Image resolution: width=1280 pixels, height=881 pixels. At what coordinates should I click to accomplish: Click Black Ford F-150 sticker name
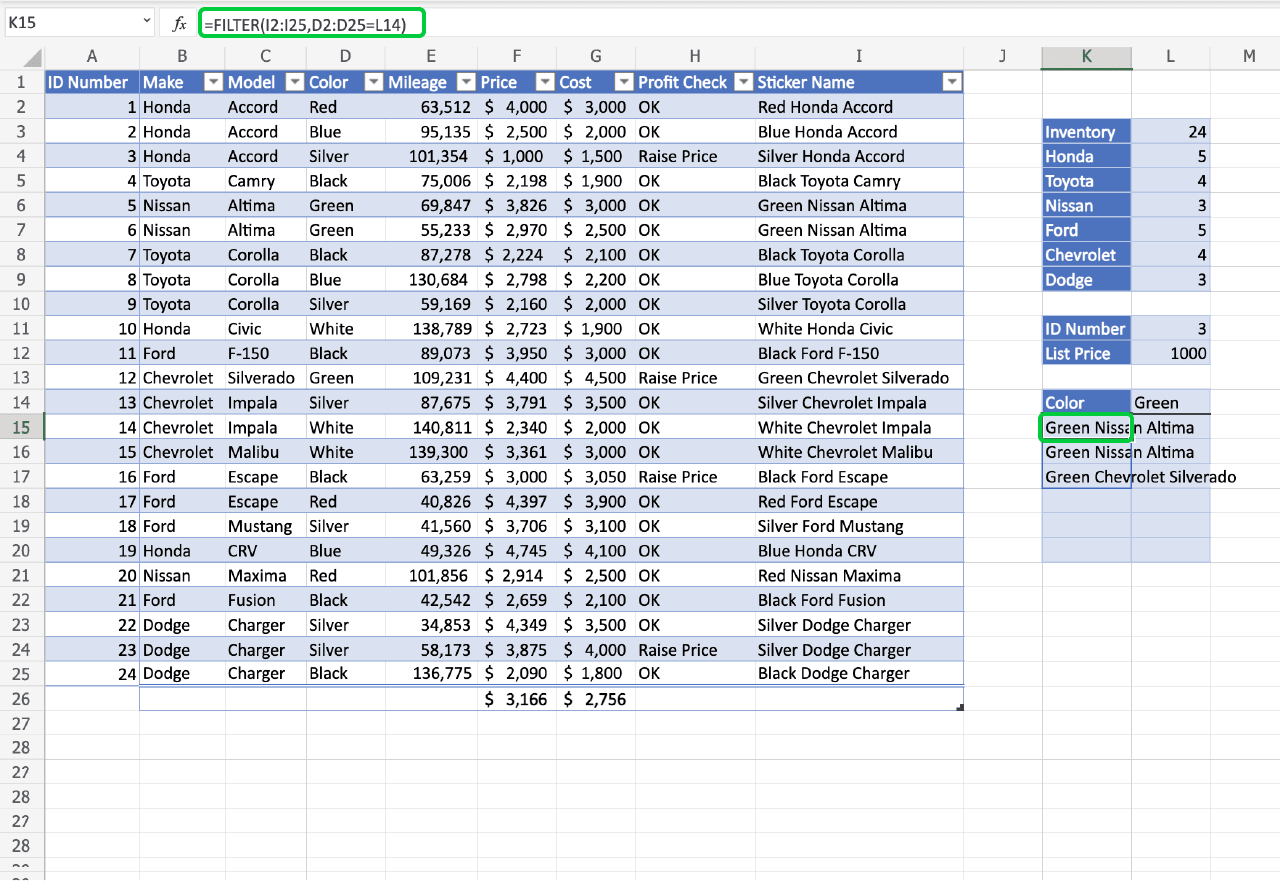(x=859, y=353)
